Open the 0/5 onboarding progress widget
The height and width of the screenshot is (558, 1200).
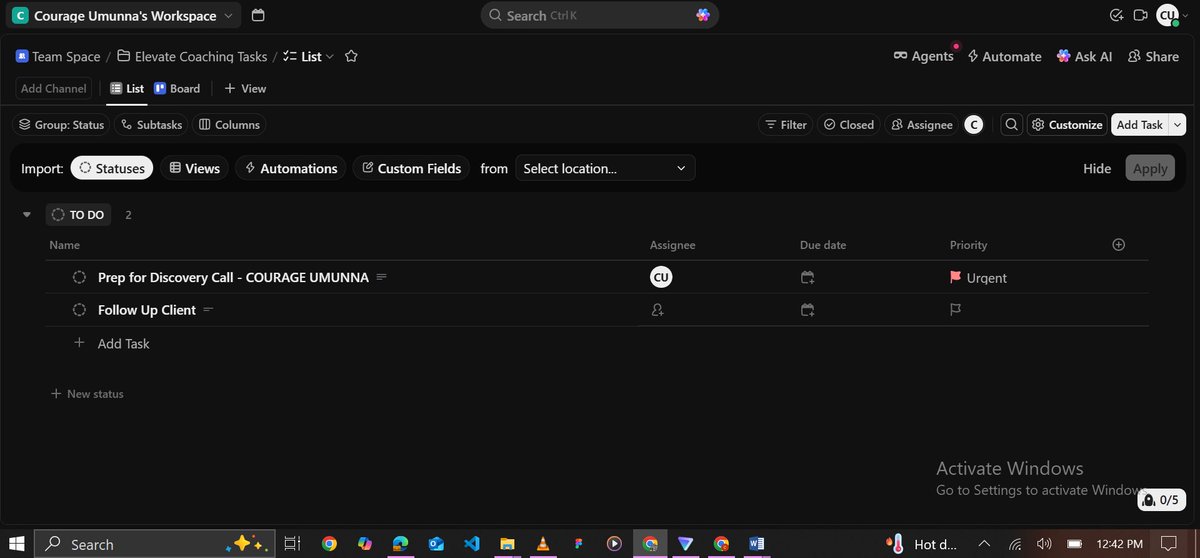[x=1162, y=499]
